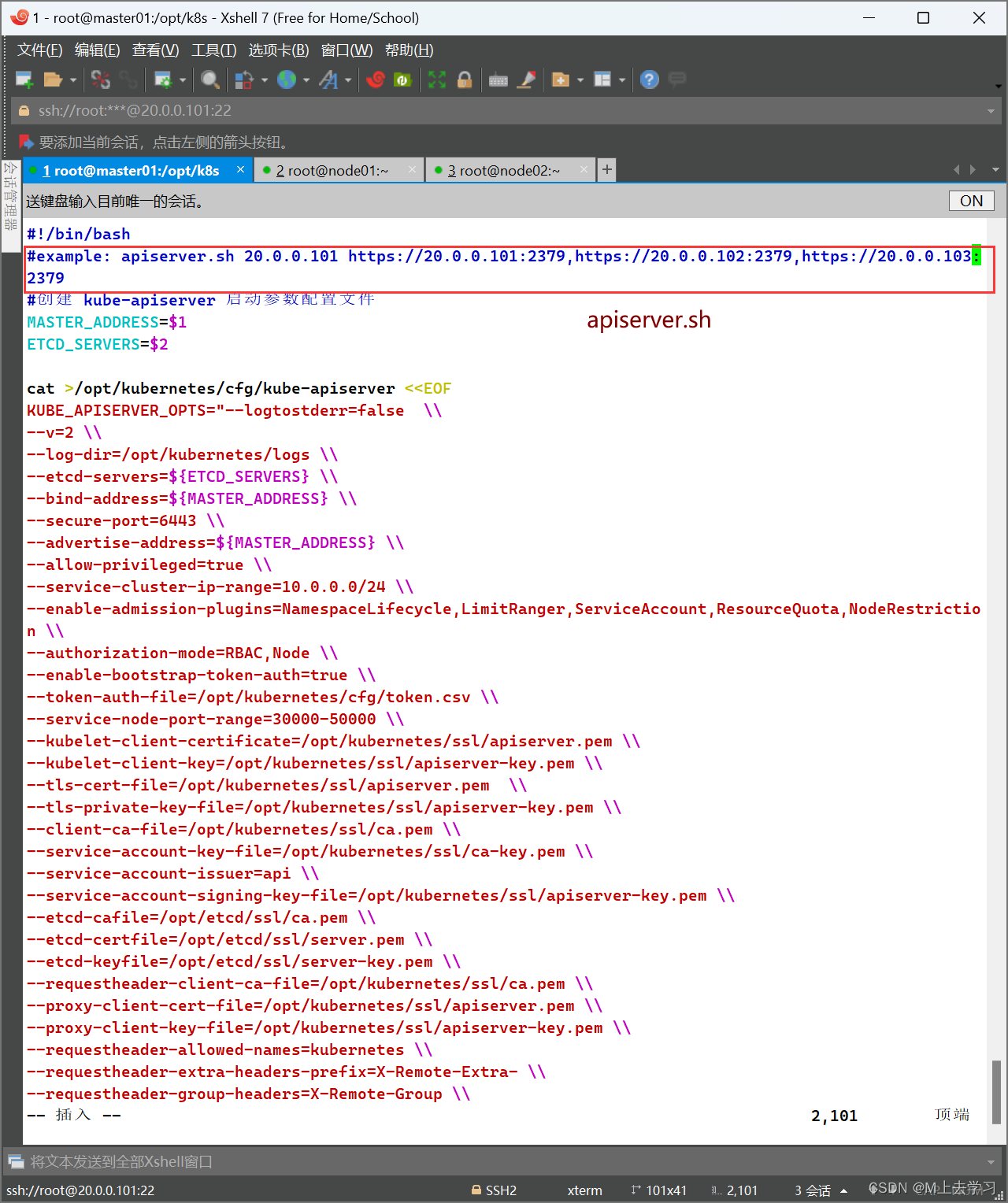
Task: Expand the new folder icon dropdown arrow
Action: coord(580,80)
